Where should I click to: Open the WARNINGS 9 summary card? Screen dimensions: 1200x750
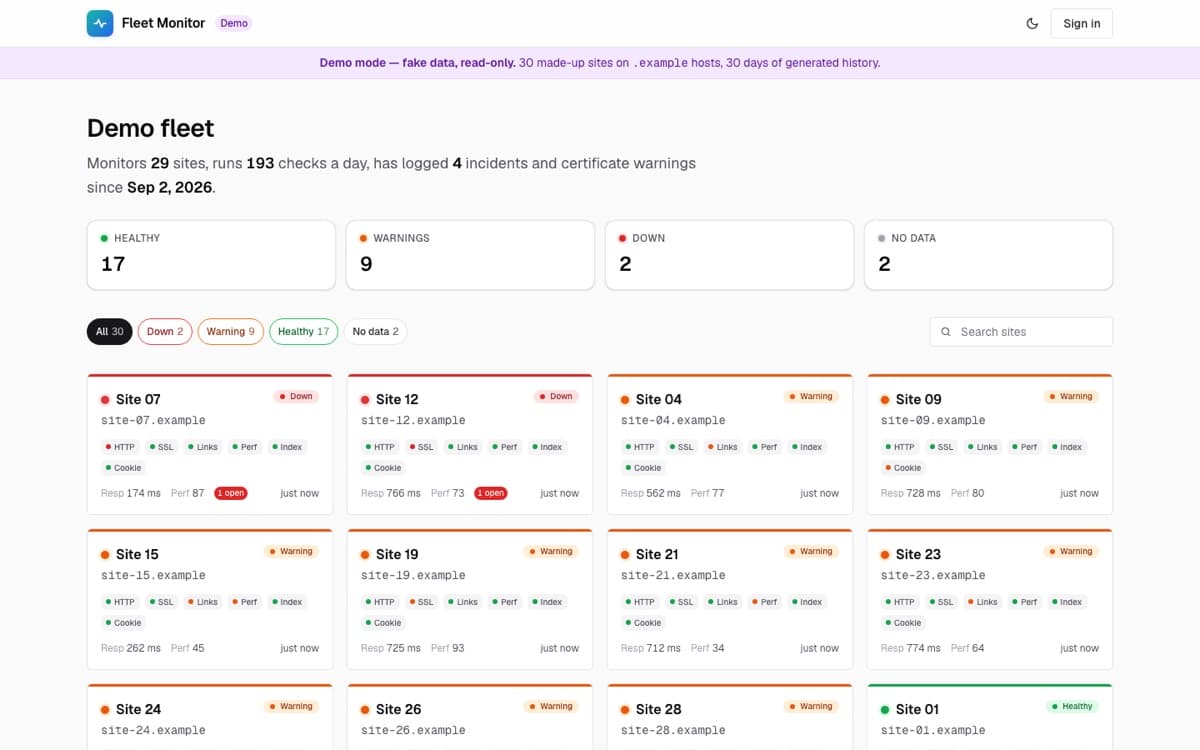pyautogui.click(x=470, y=255)
